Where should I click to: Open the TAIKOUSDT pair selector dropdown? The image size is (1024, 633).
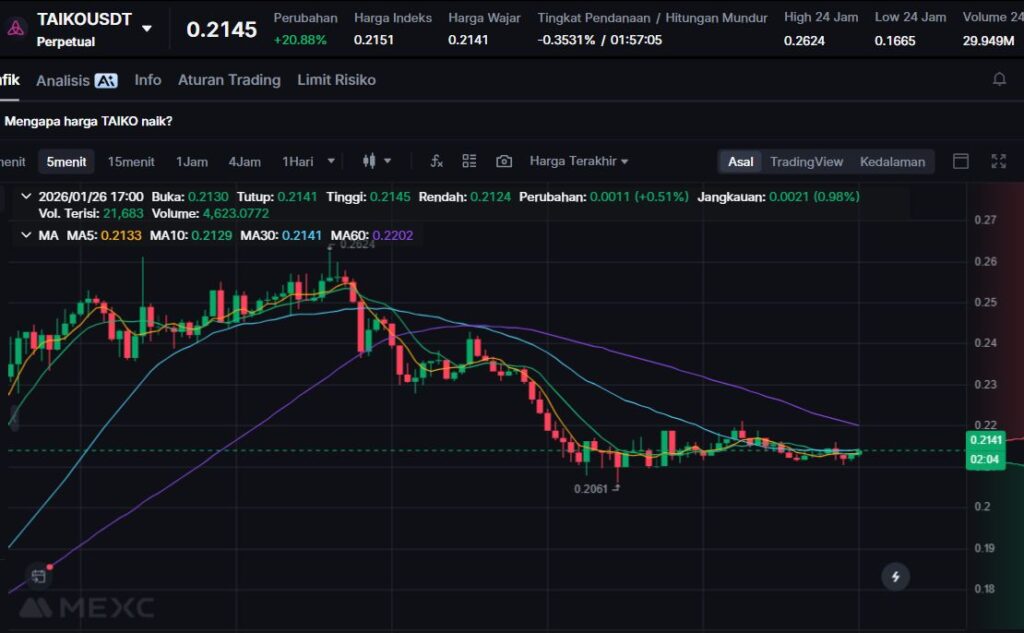click(147, 28)
